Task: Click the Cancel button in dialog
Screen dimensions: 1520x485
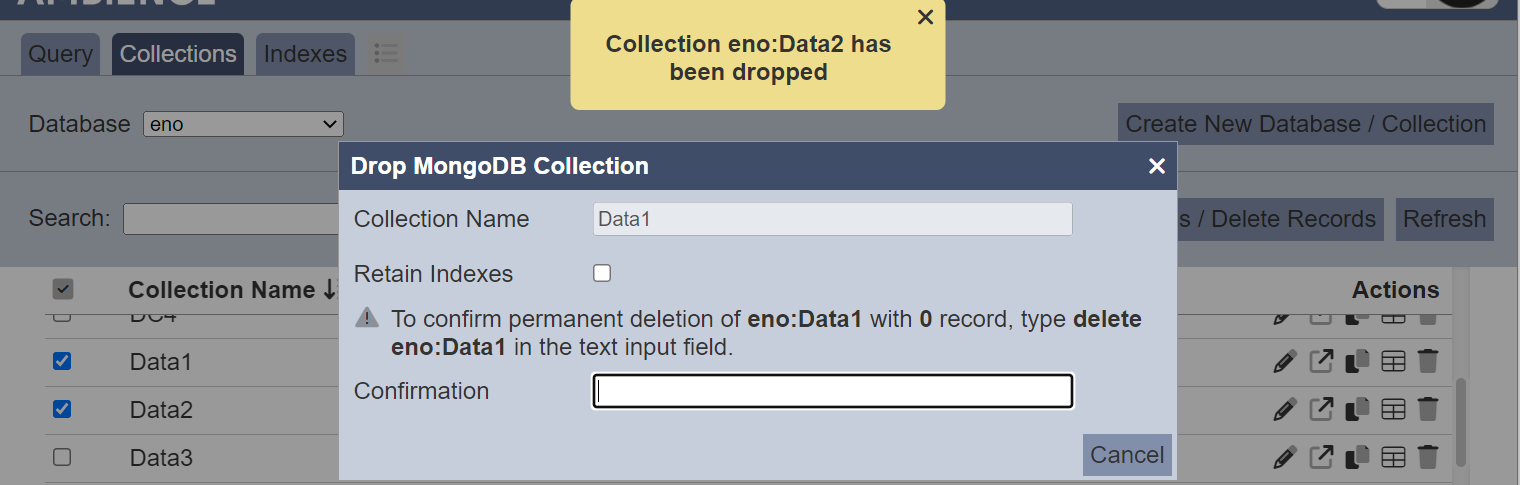Action: (1127, 455)
